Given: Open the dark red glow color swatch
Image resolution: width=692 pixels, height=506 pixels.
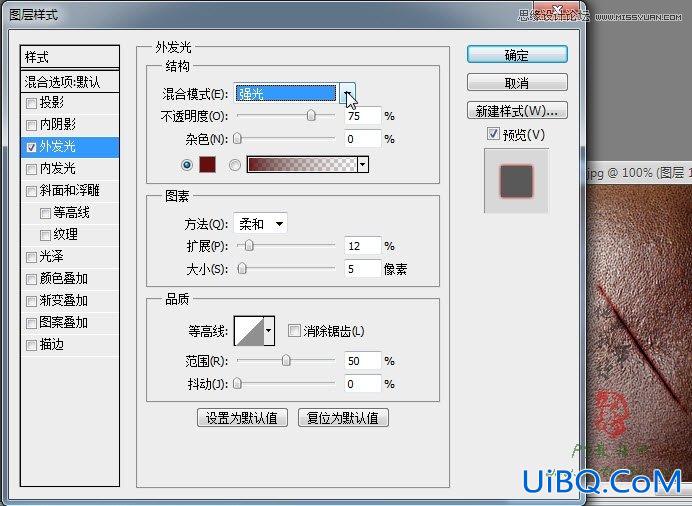Looking at the screenshot, I should pos(207,165).
